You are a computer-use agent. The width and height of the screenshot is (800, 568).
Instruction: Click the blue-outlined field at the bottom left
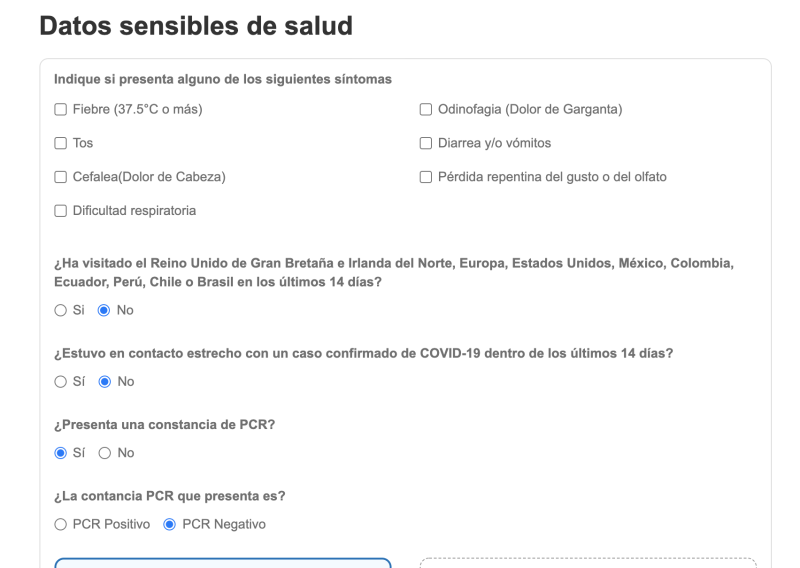coord(222,563)
